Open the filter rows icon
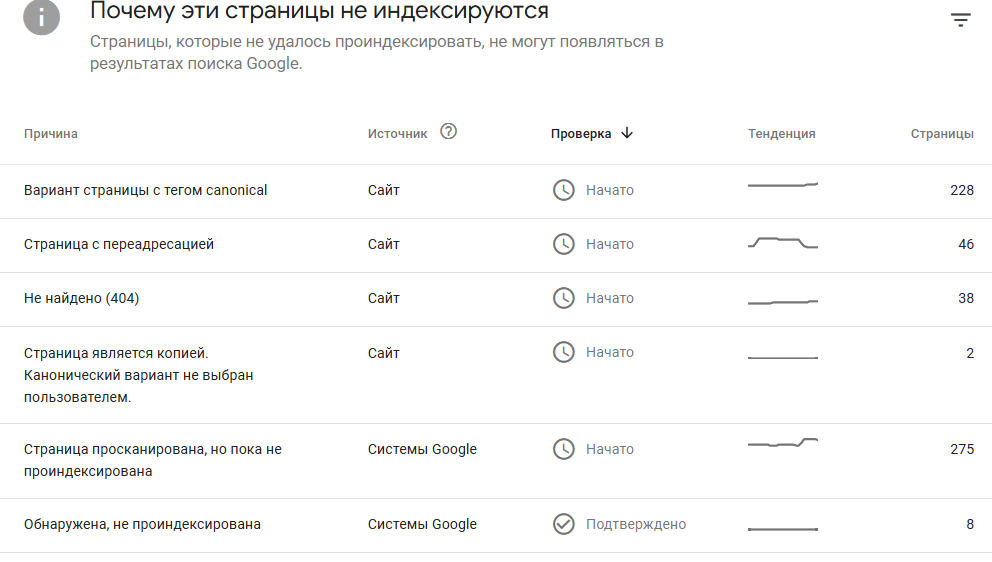 [x=960, y=20]
